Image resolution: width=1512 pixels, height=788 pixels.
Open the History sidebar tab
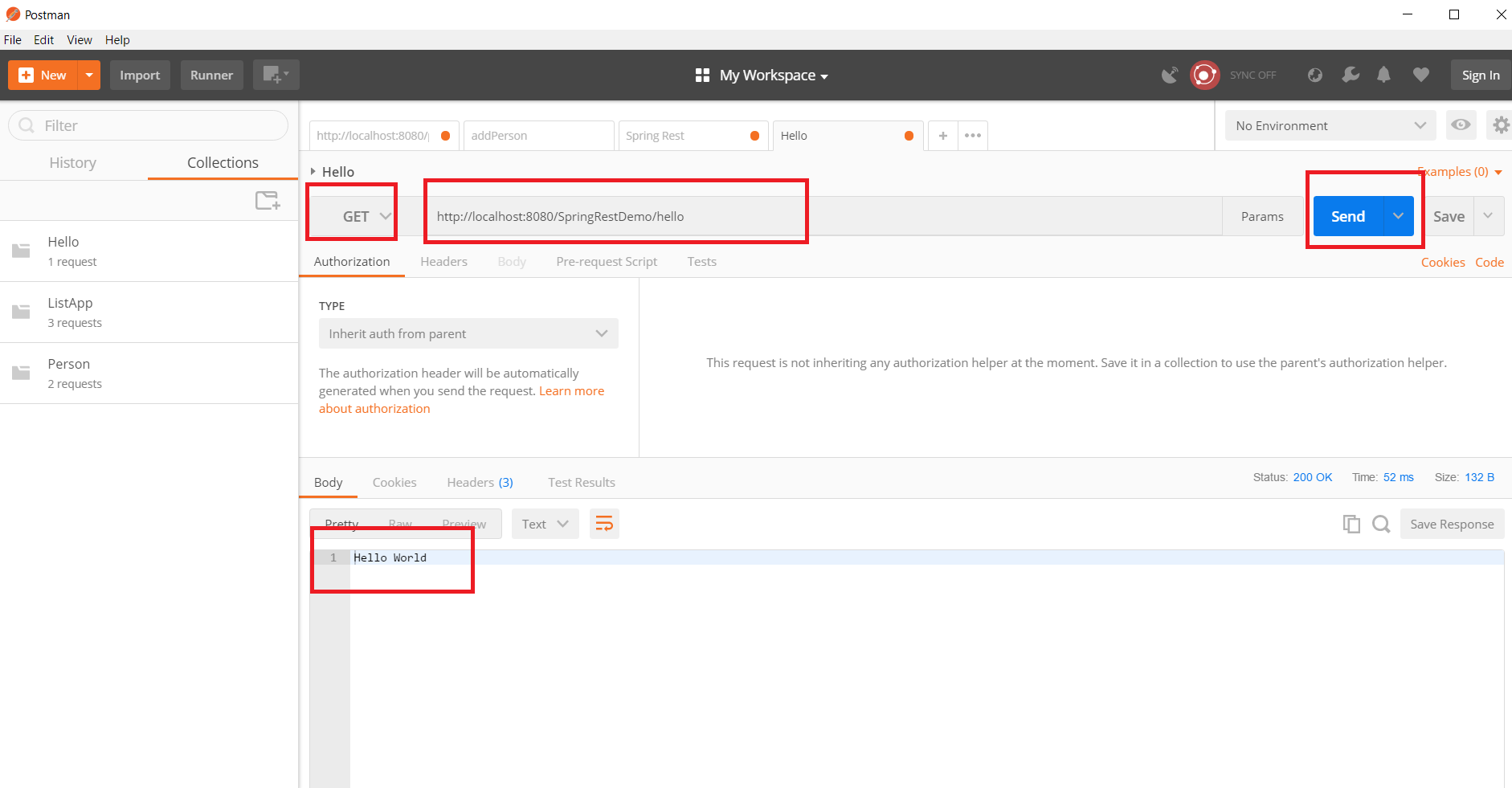72,163
